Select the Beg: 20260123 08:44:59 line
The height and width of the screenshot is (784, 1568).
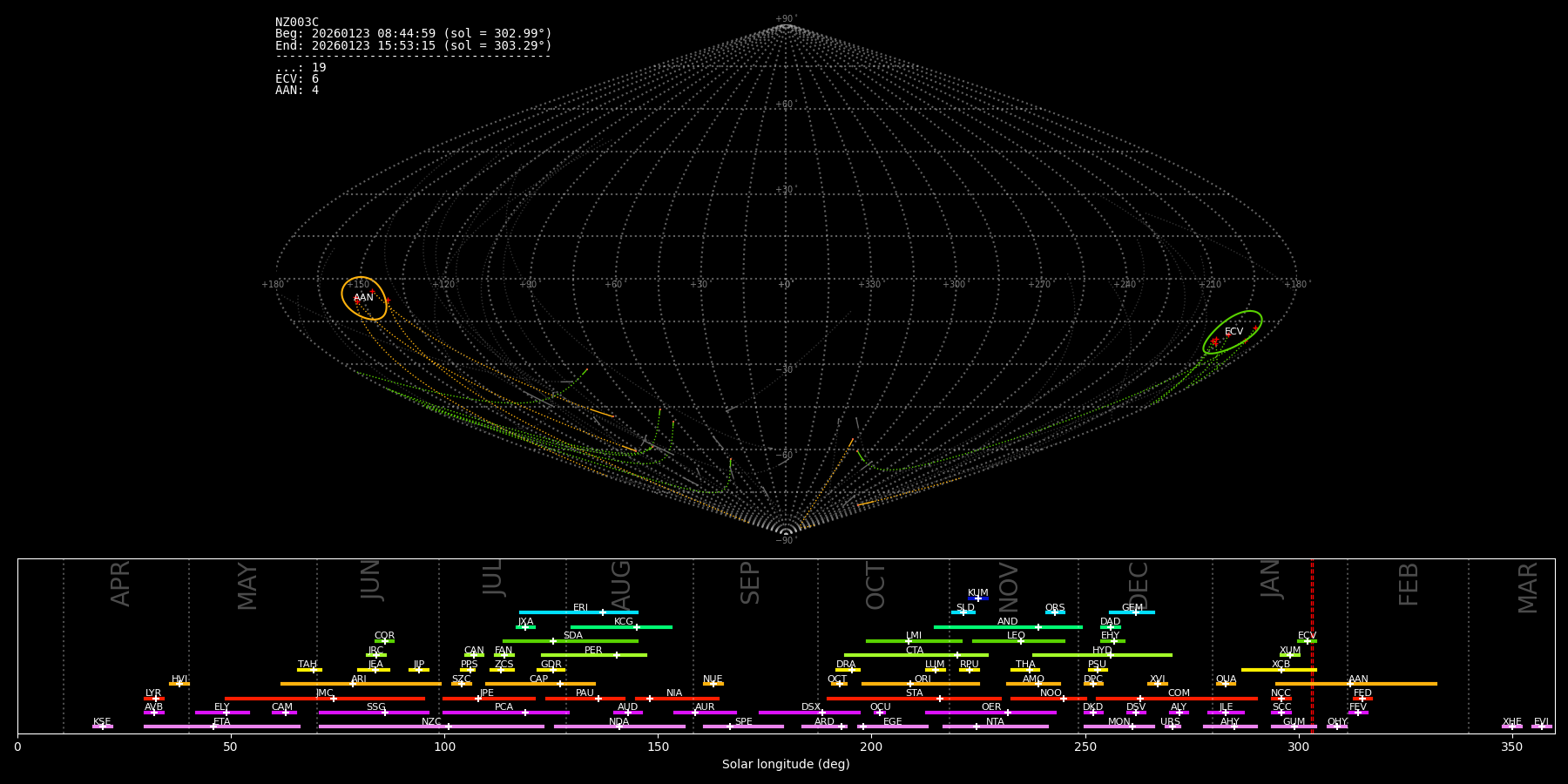[414, 34]
